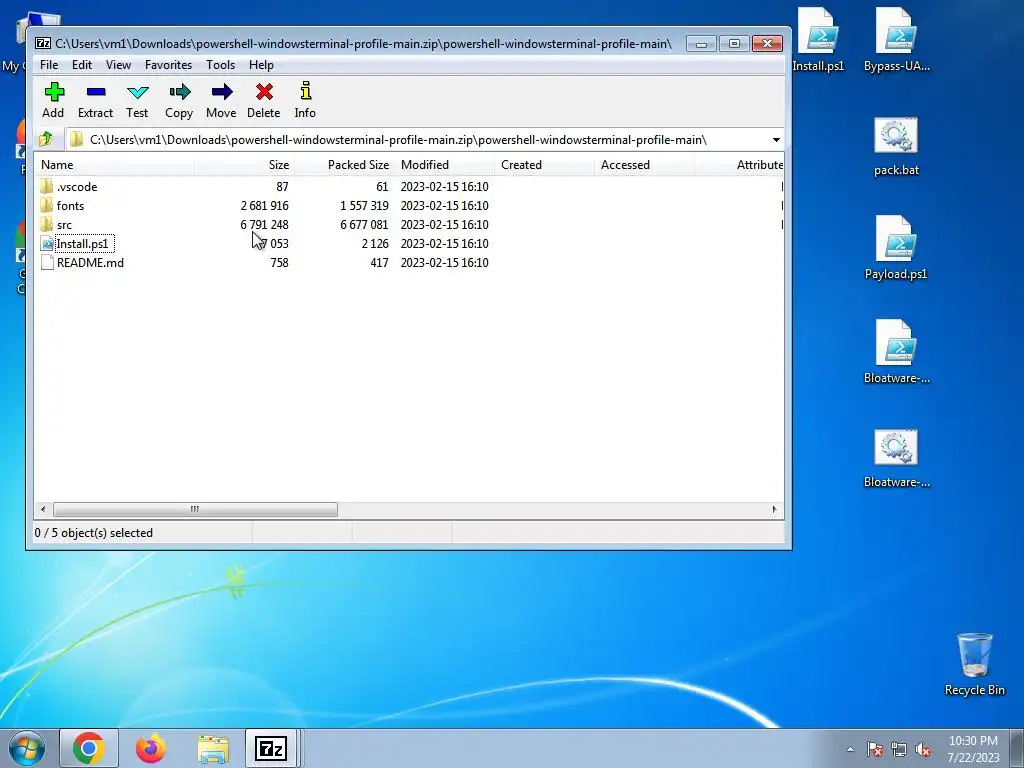Click the muted volume tray icon
Image resolution: width=1024 pixels, height=768 pixels.
923,749
